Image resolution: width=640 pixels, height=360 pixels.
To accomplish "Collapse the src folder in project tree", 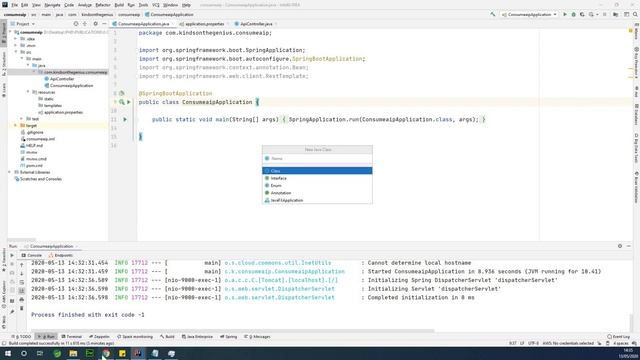I will pyautogui.click(x=16, y=52).
